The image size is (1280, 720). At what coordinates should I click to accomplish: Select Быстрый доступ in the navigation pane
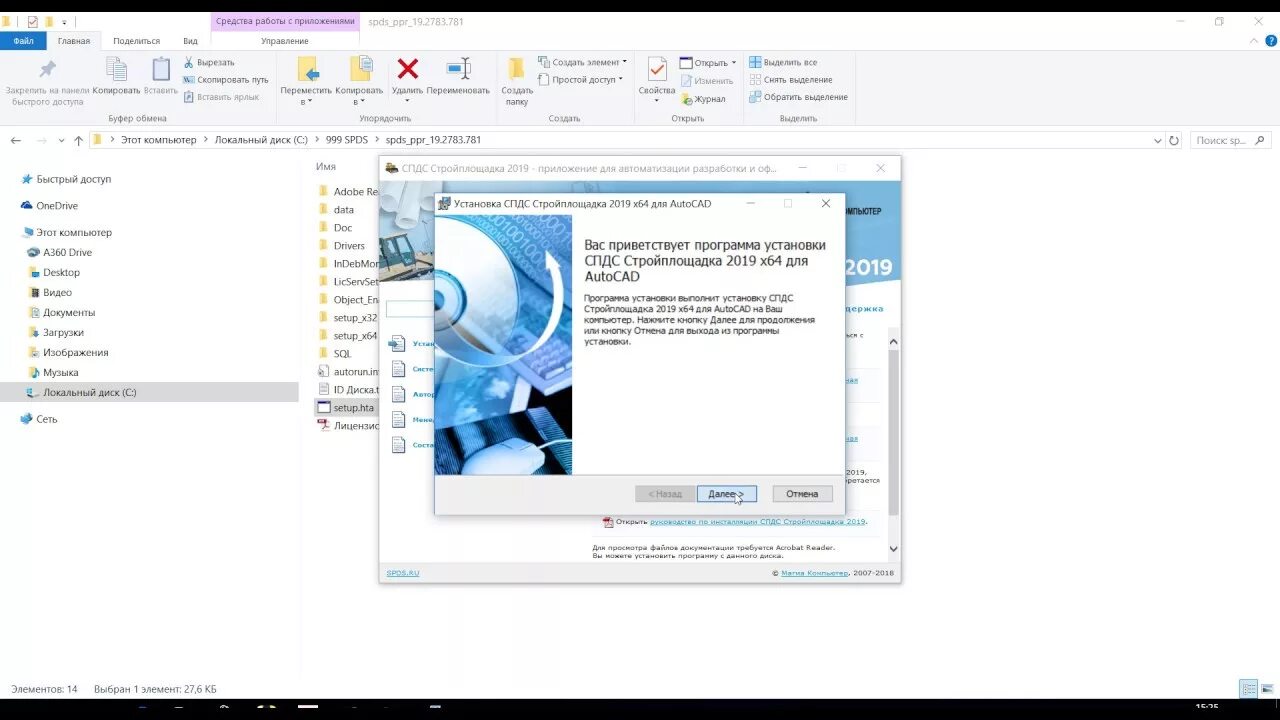(x=74, y=180)
